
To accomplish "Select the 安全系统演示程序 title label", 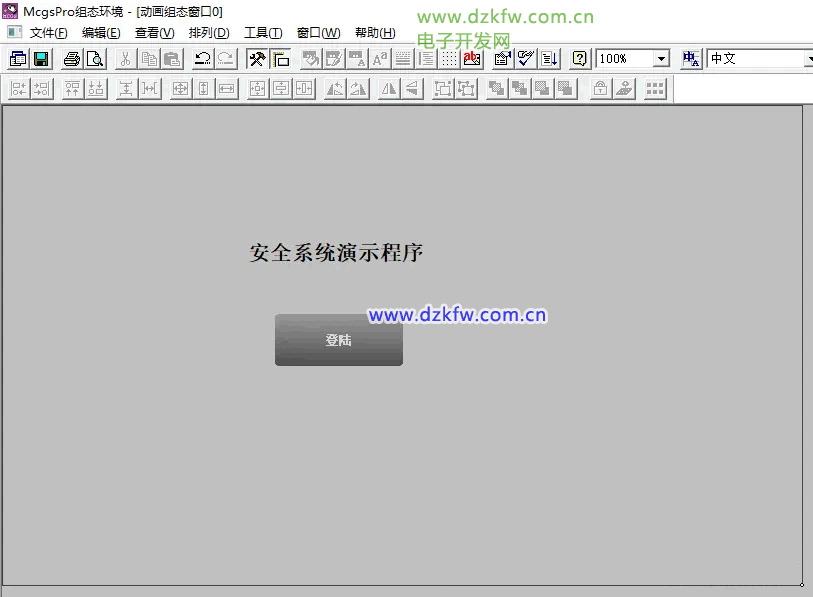I will [336, 253].
